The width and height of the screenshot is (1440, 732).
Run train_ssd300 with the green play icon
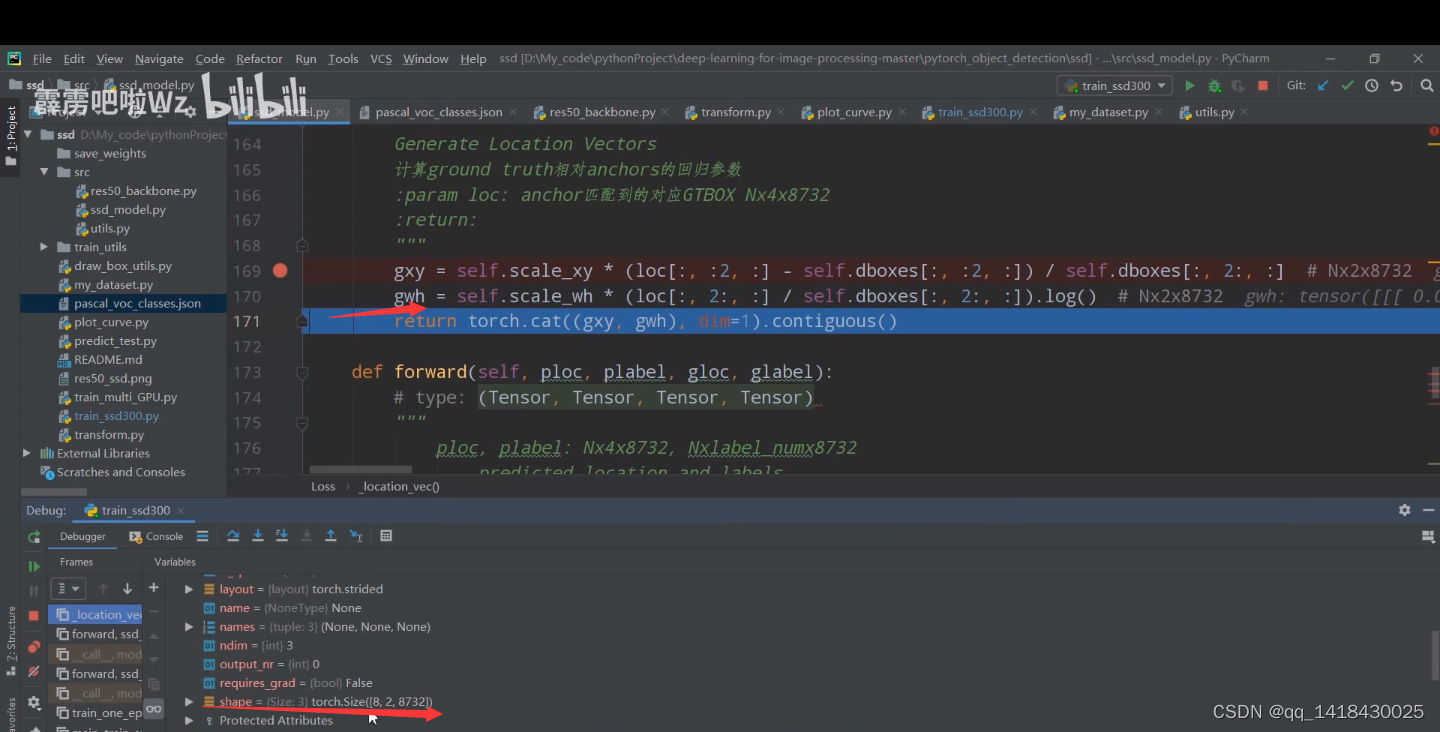coord(1190,86)
